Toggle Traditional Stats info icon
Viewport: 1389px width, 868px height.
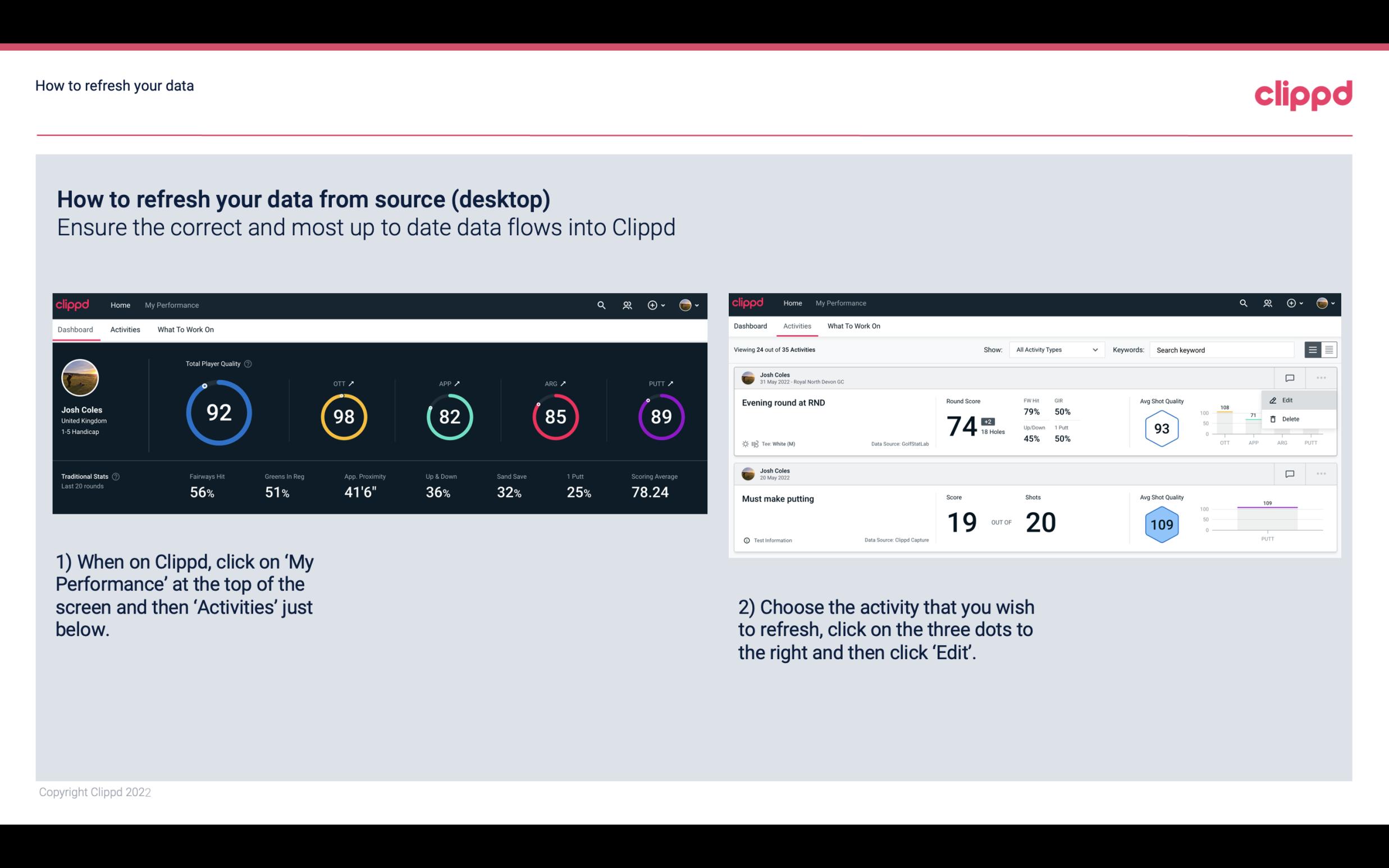point(119,475)
